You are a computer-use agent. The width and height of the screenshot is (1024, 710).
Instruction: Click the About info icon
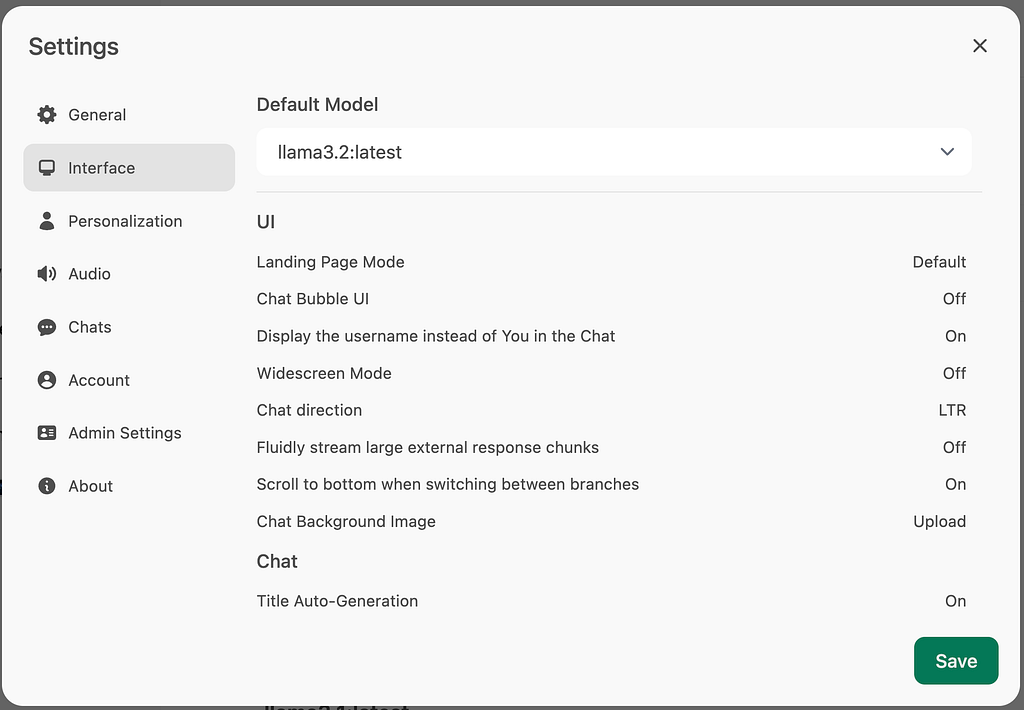[x=46, y=486]
